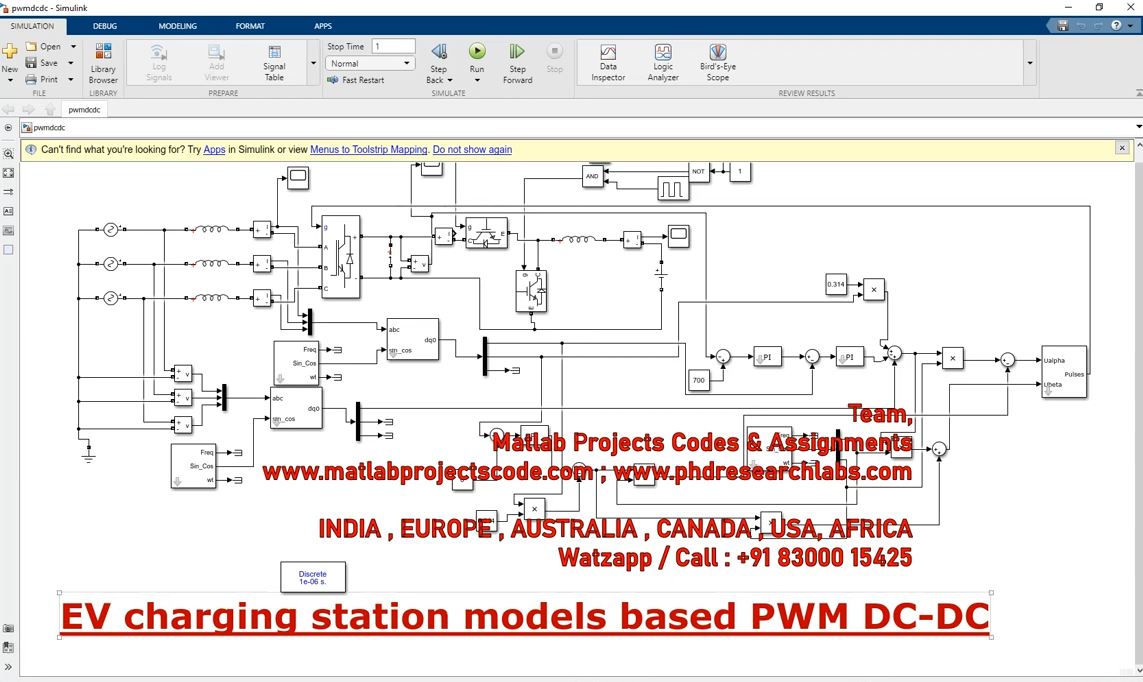The image size is (1143, 682).
Task: Expand the Review Results gallery arrow
Action: pos(1030,63)
